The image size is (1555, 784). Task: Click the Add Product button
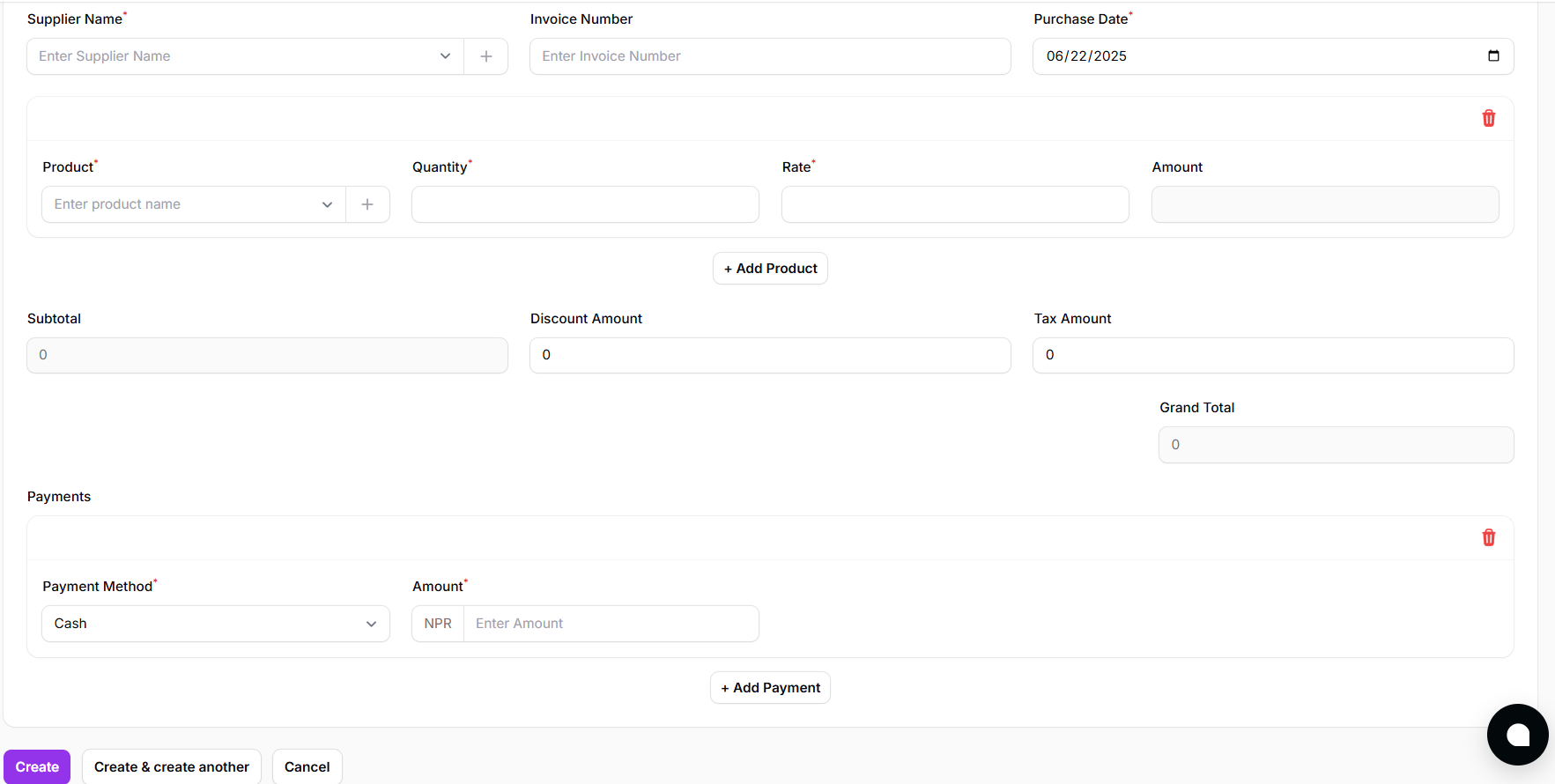click(x=770, y=269)
